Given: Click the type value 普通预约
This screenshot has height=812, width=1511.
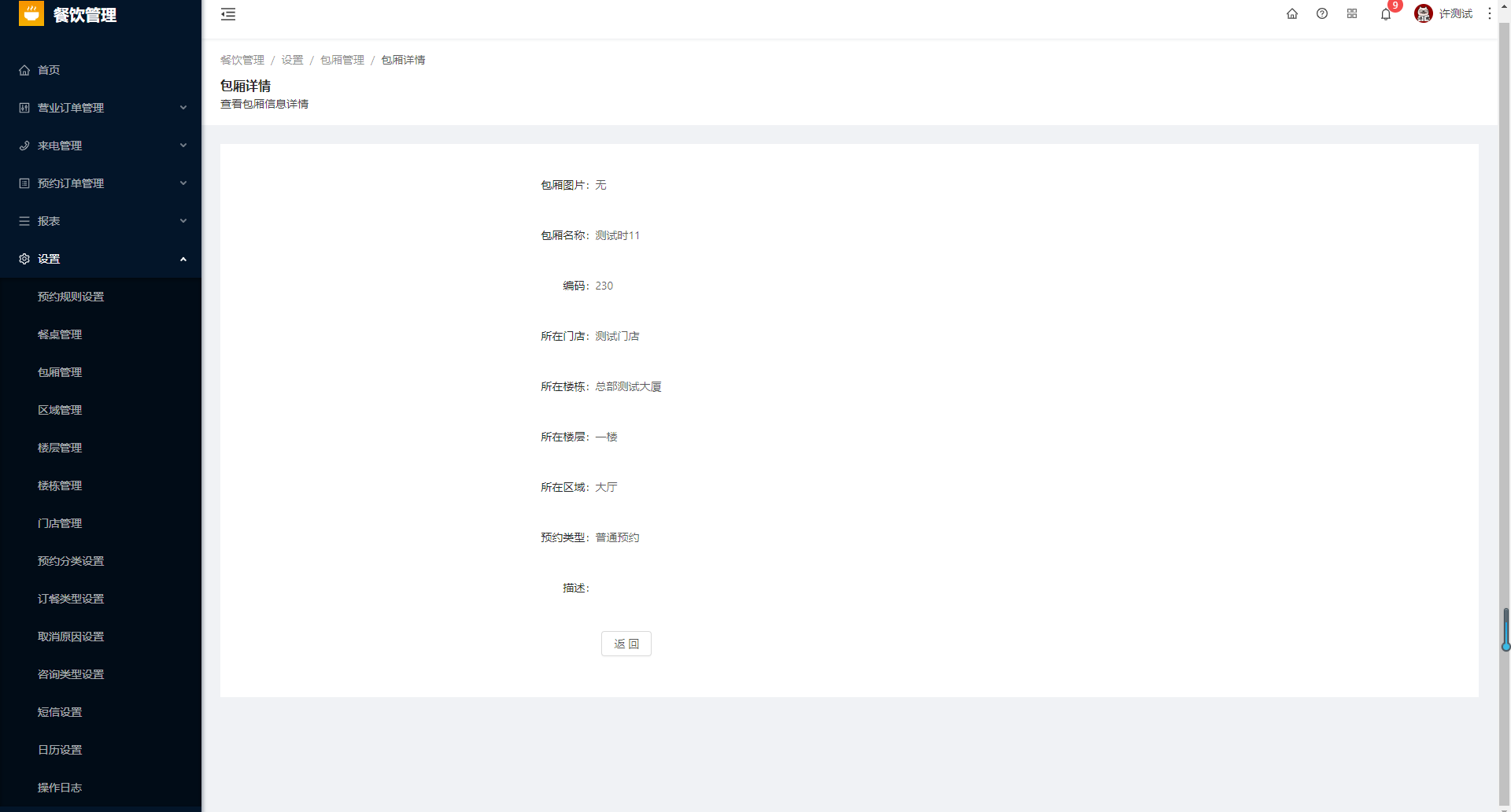Looking at the screenshot, I should coord(618,537).
